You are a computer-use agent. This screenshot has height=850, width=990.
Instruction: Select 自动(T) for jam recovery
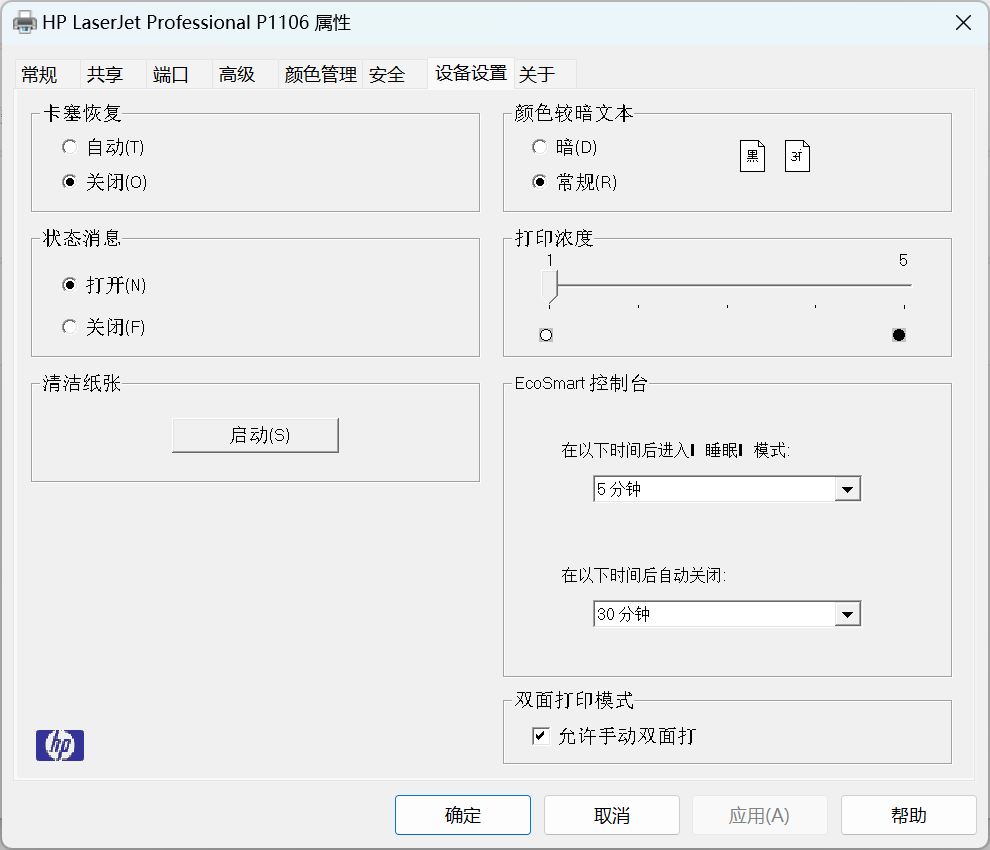tap(69, 147)
